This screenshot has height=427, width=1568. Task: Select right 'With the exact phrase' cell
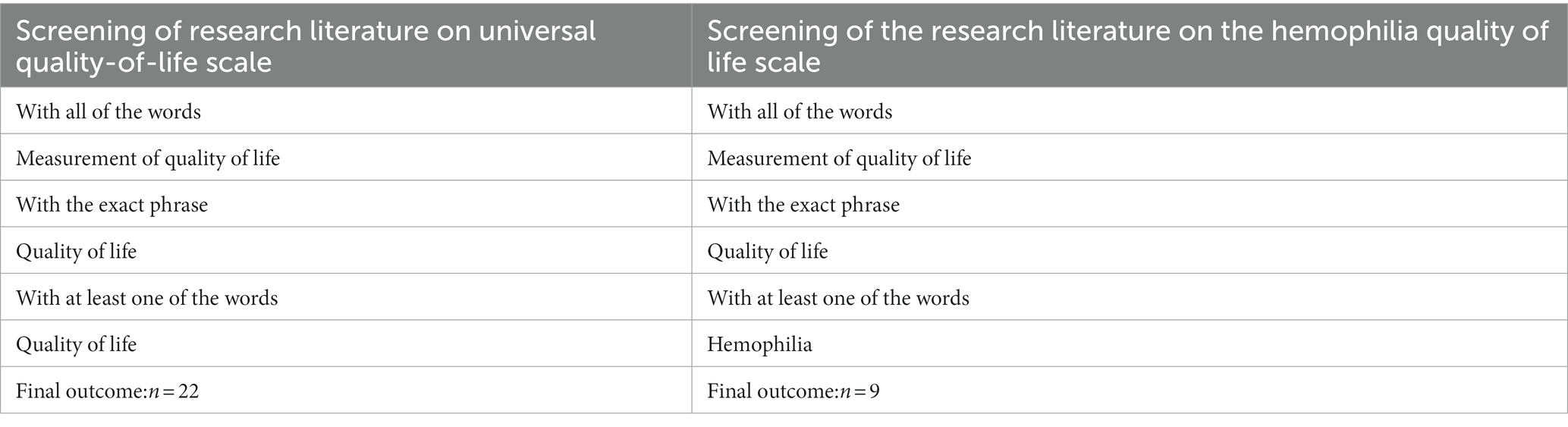point(1130,204)
